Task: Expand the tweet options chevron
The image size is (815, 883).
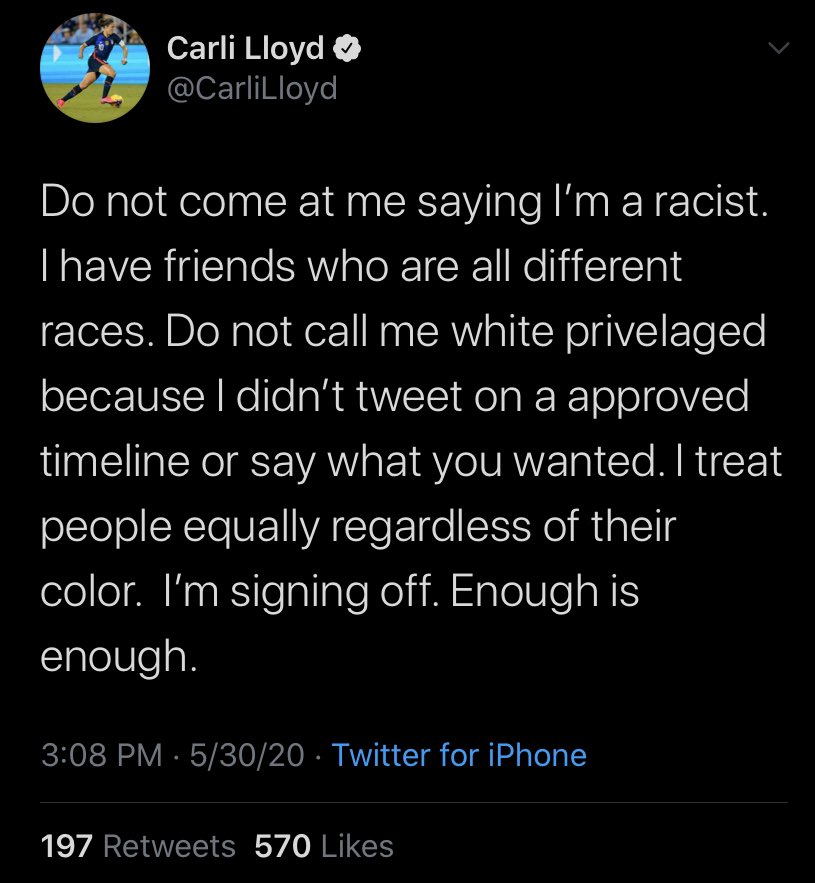Action: click(778, 47)
